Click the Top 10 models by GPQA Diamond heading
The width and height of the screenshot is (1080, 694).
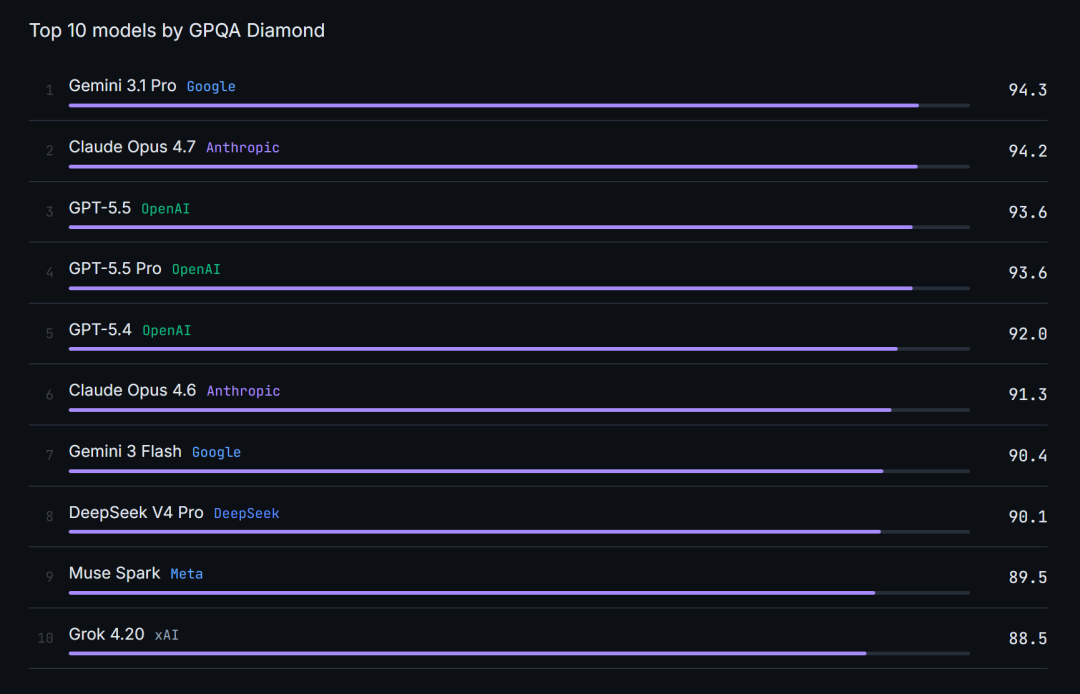click(177, 30)
